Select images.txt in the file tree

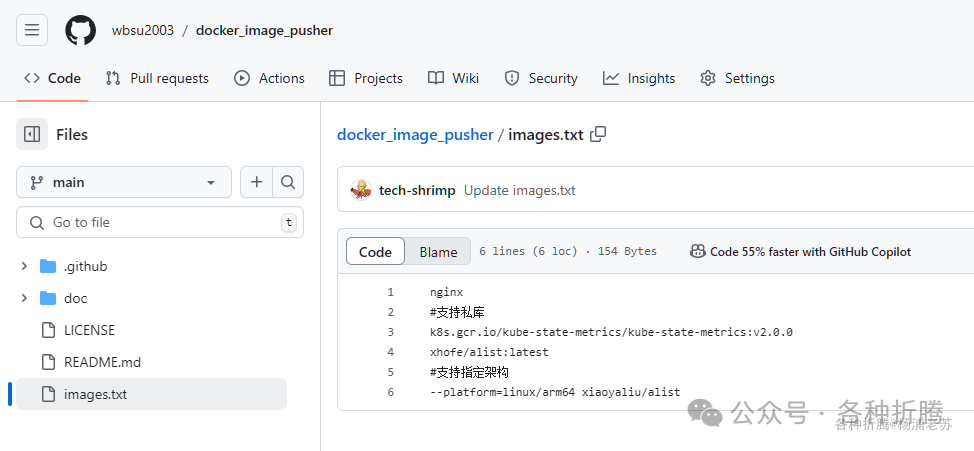tap(152, 394)
